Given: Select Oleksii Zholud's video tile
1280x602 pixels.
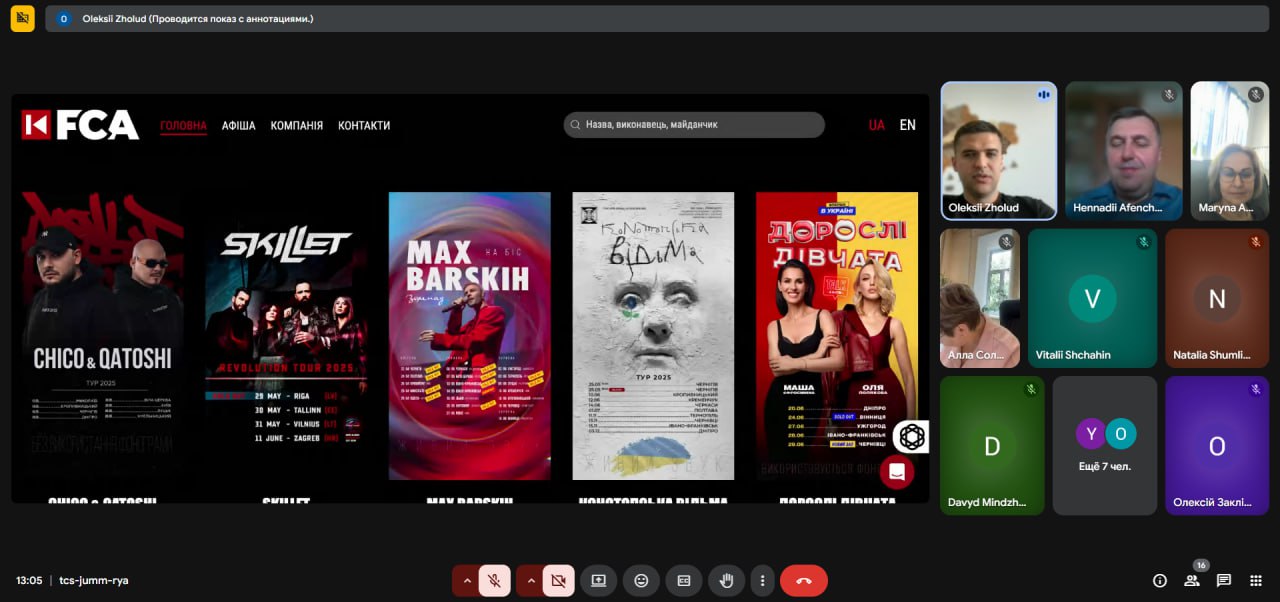Looking at the screenshot, I should pos(999,150).
